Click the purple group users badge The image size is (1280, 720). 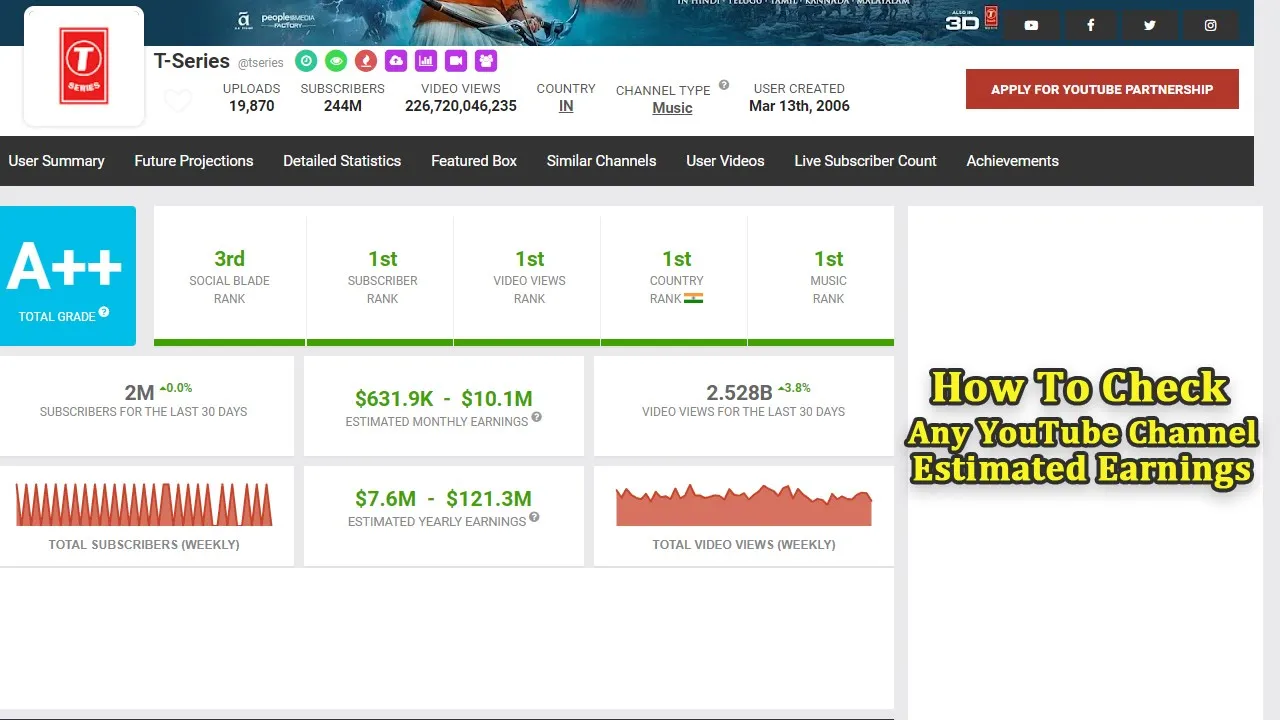click(x=486, y=61)
